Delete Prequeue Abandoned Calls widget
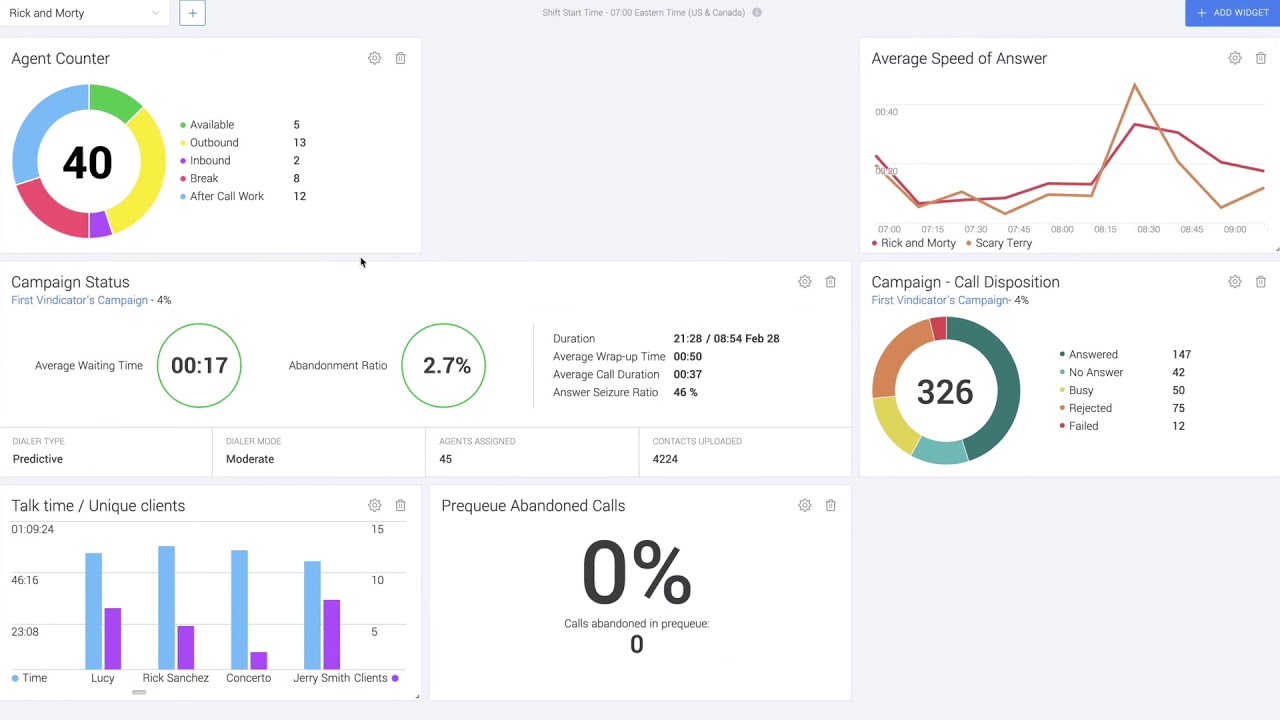 [830, 506]
